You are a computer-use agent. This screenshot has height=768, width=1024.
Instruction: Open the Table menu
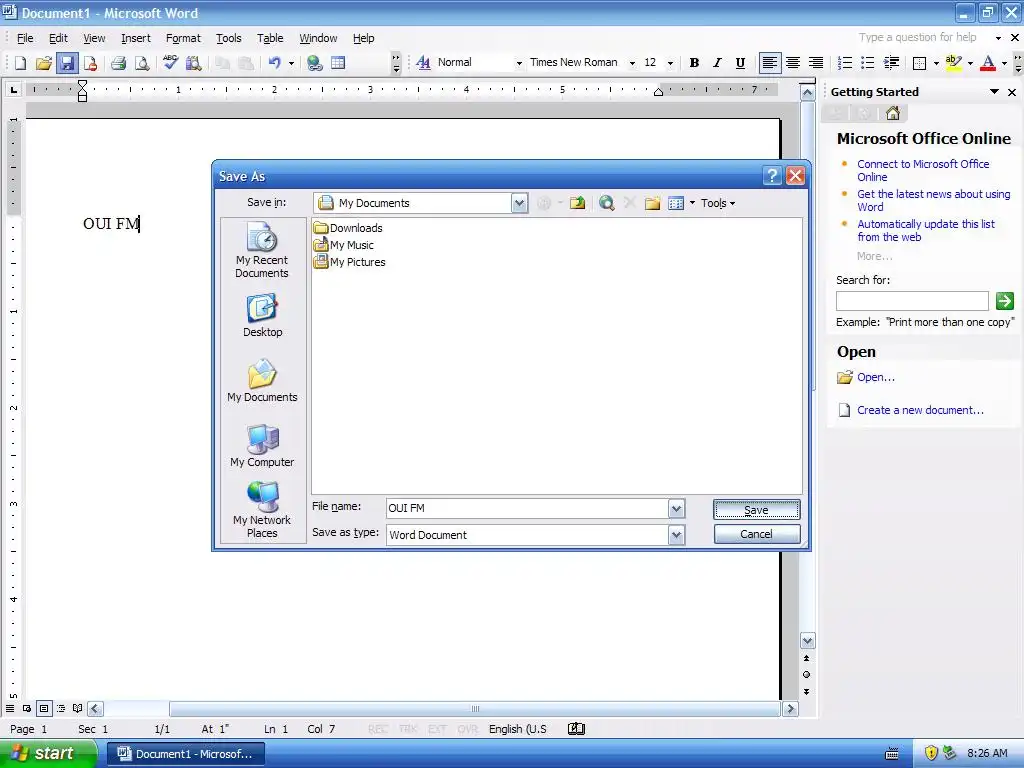pyautogui.click(x=270, y=38)
